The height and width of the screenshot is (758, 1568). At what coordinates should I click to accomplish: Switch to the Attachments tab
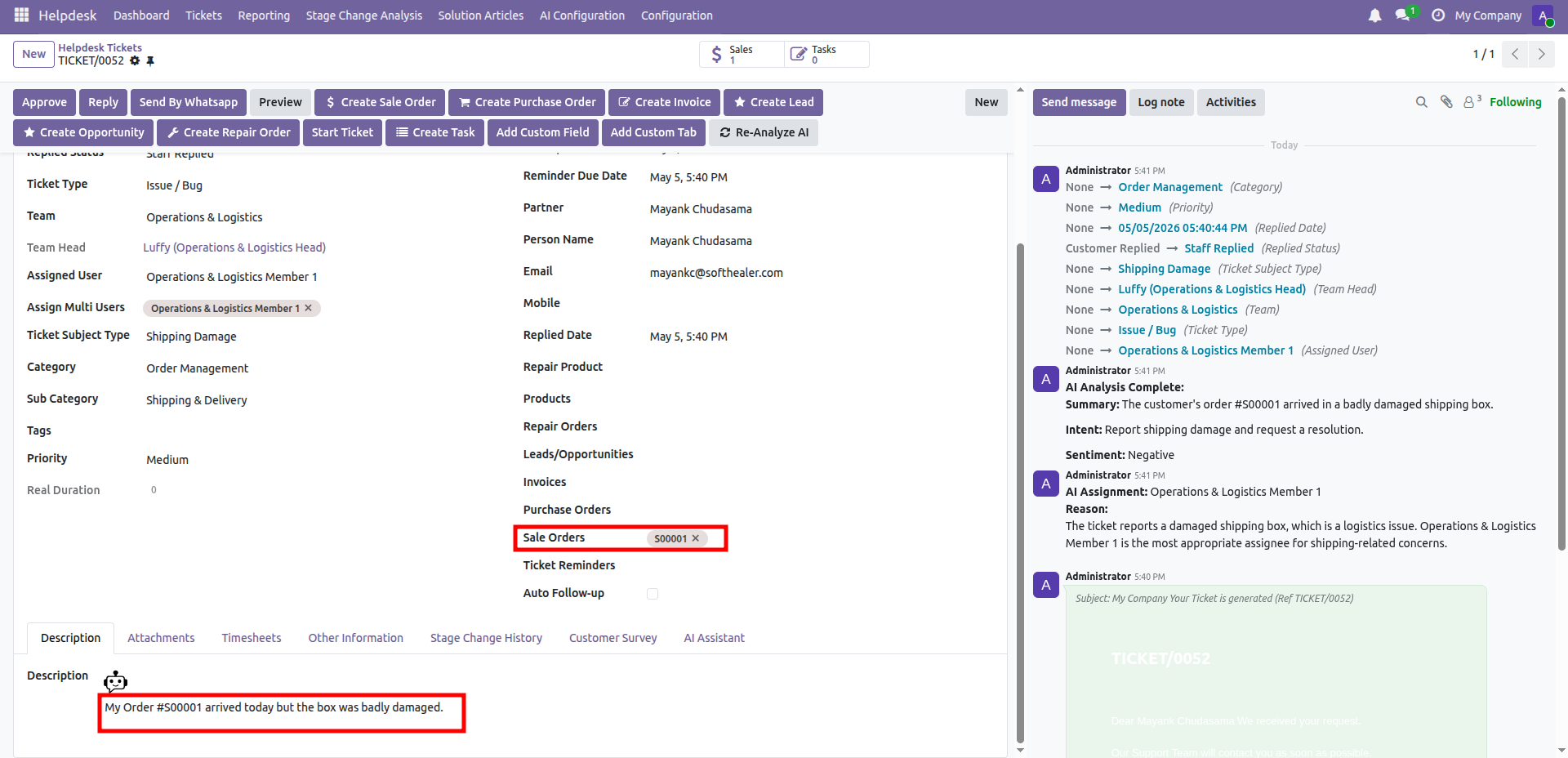tap(161, 638)
